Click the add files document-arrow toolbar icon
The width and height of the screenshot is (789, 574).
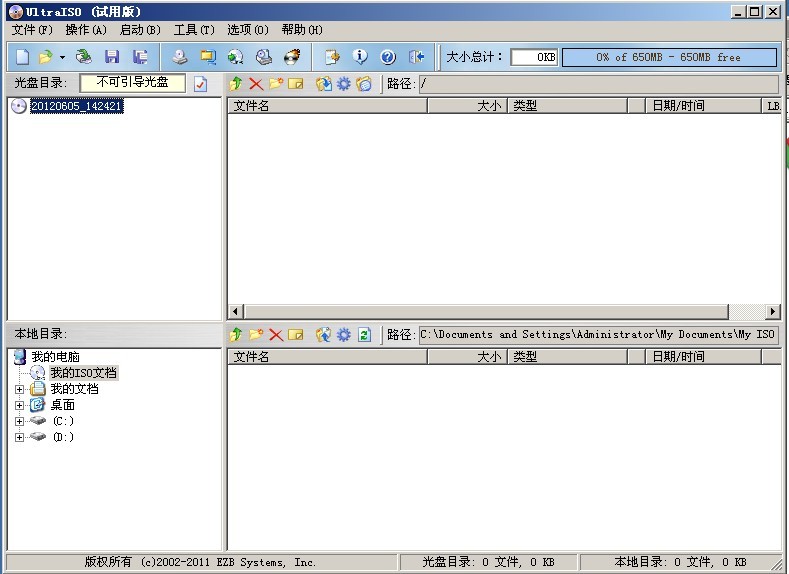332,57
